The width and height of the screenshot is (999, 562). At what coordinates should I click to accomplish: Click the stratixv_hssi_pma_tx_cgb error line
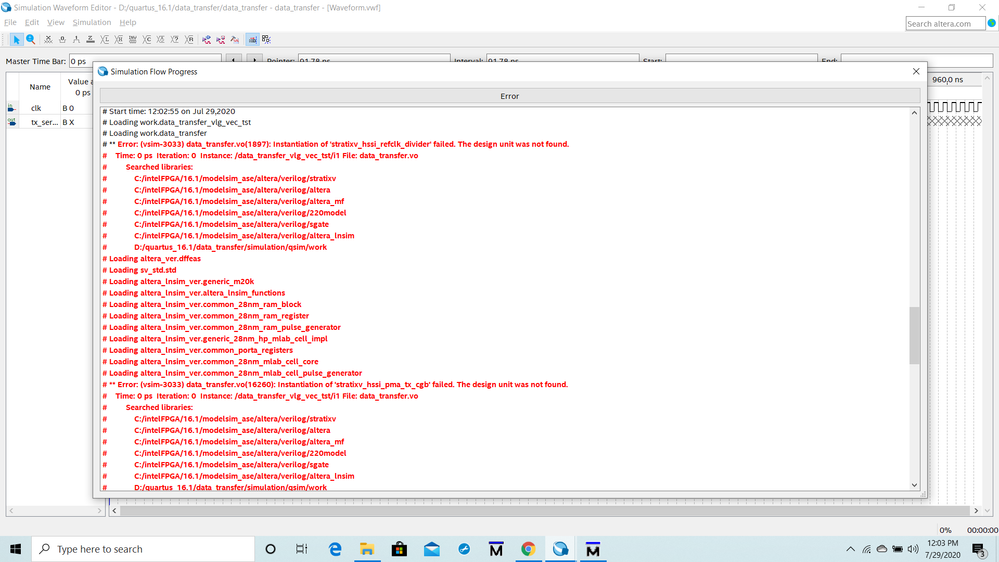pos(335,384)
